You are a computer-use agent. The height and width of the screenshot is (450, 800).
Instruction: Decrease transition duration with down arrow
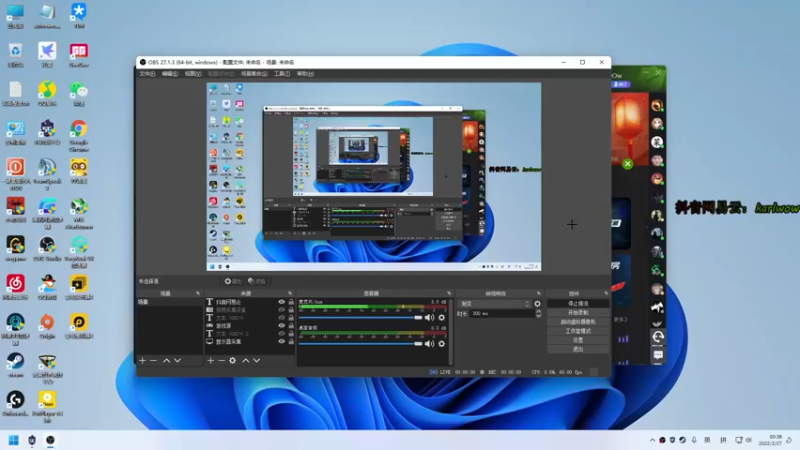[x=538, y=316]
